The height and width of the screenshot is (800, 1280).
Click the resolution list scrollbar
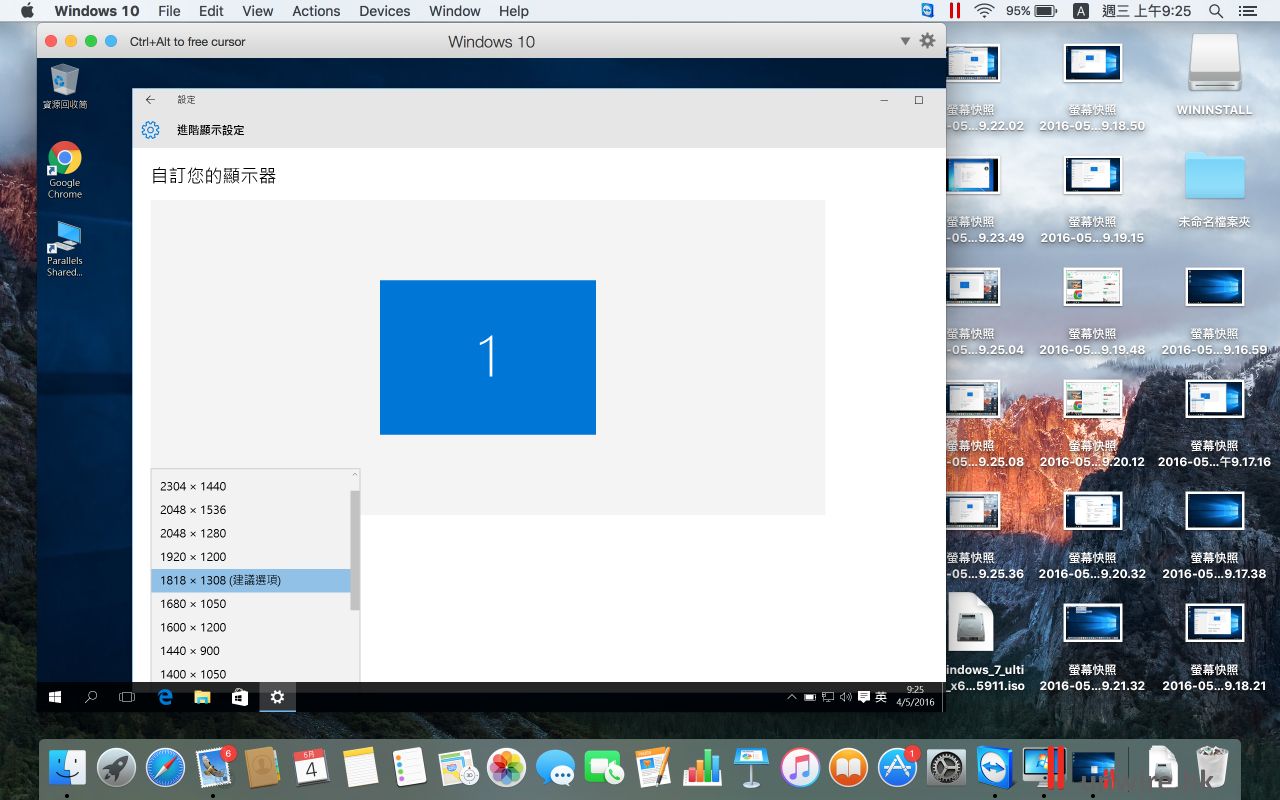tap(355, 550)
